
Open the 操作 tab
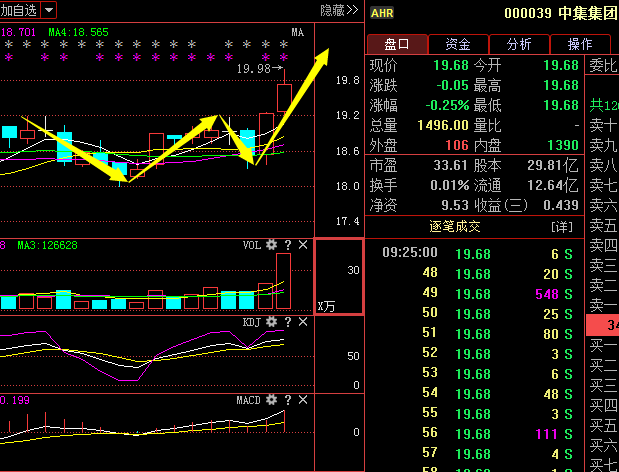point(580,44)
